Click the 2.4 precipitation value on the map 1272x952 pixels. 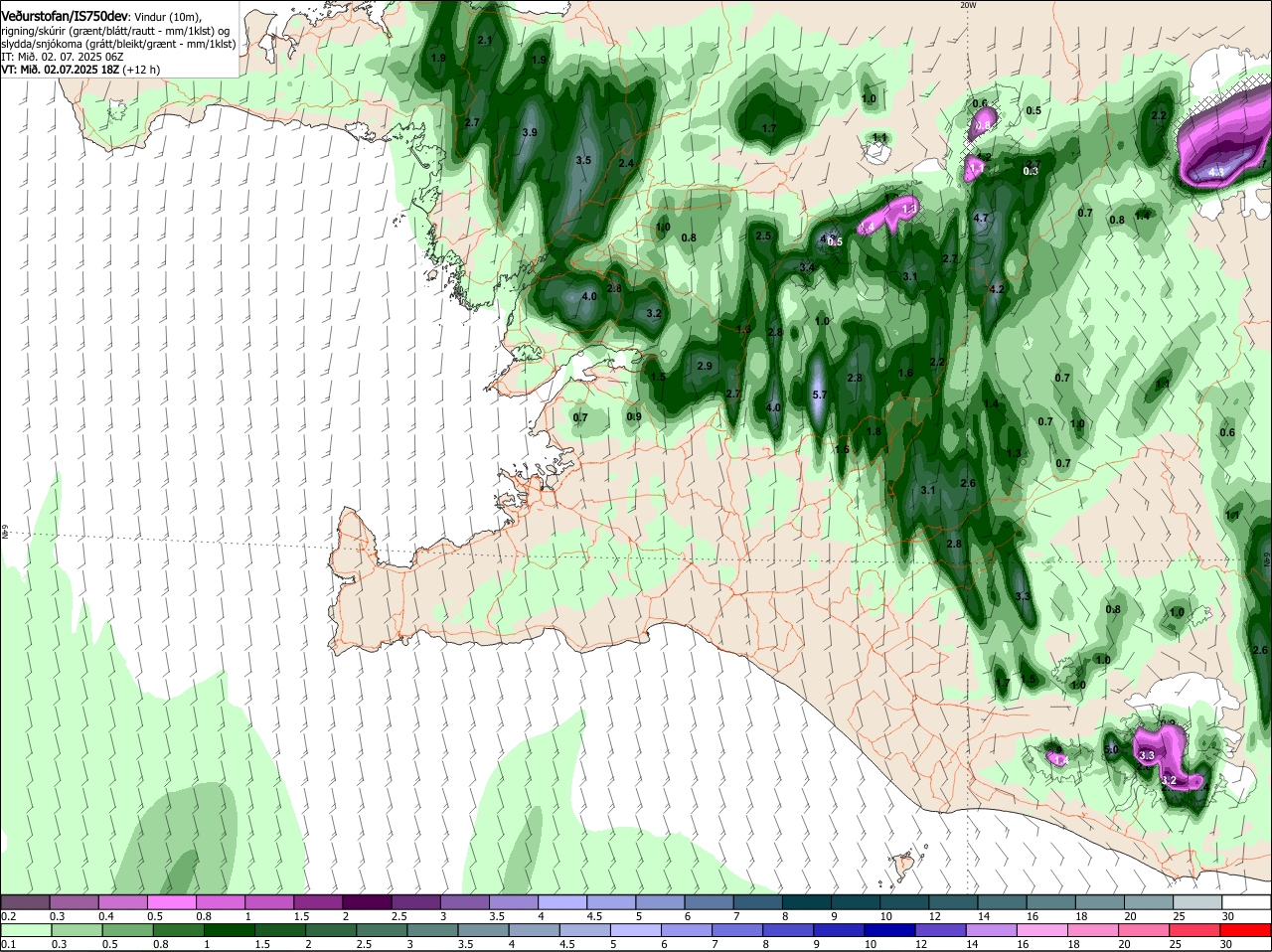[626, 163]
